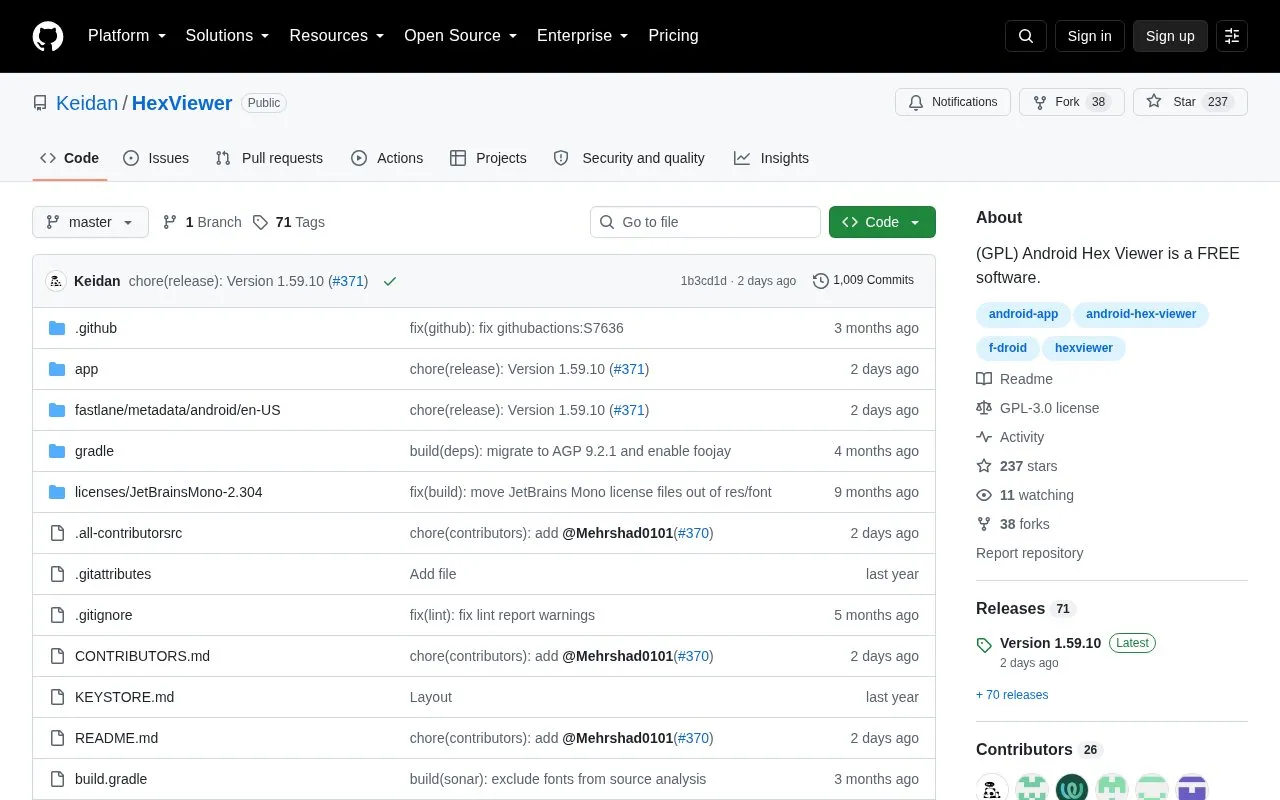Click the README.md file icon
1280x800 pixels.
57,738
